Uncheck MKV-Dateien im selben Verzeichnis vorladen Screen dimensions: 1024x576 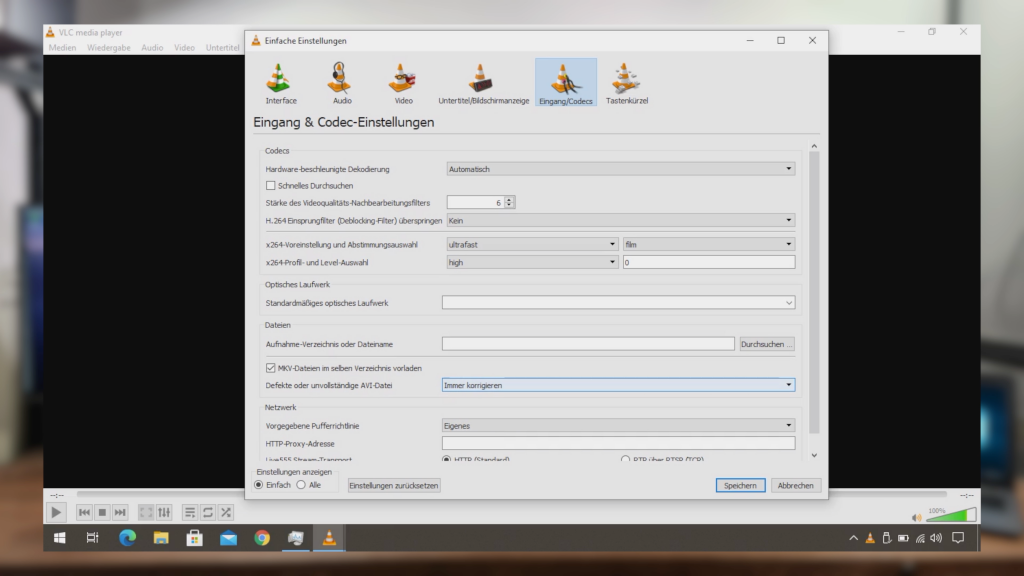pyautogui.click(x=271, y=368)
